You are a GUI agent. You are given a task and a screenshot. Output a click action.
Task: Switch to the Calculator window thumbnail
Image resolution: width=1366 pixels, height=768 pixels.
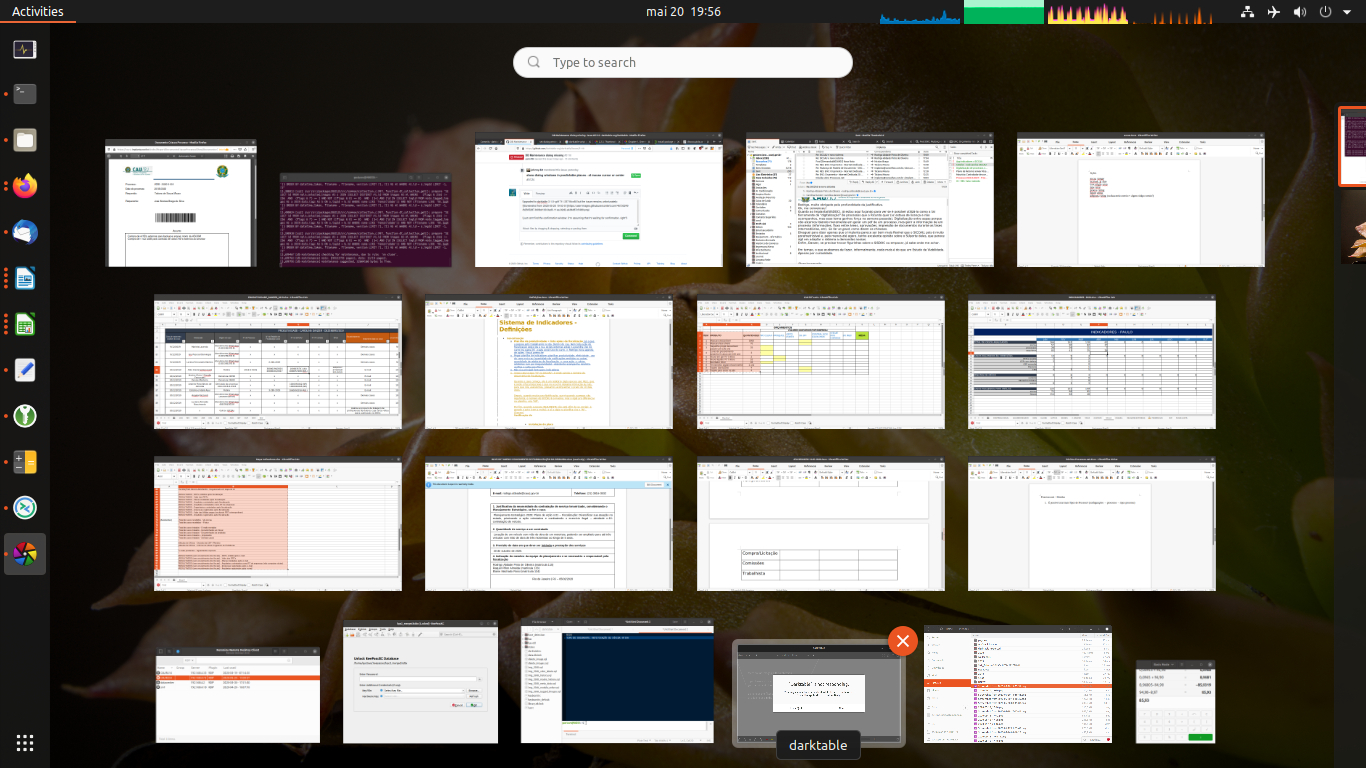pyautogui.click(x=1175, y=701)
